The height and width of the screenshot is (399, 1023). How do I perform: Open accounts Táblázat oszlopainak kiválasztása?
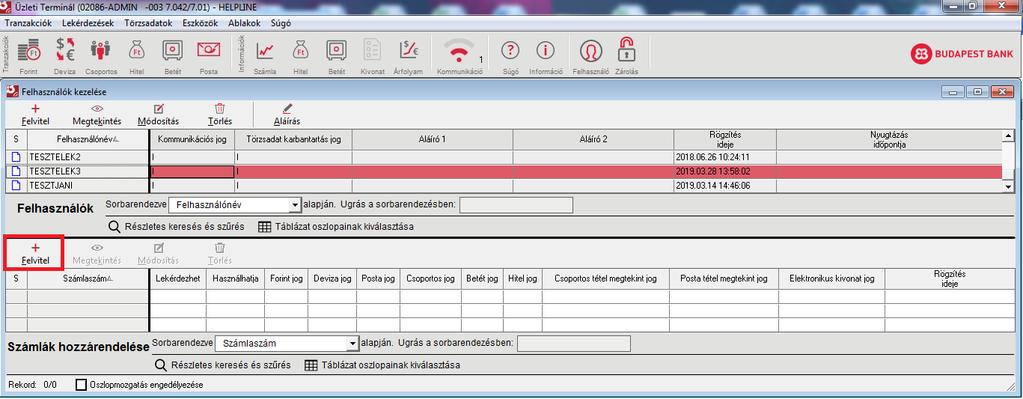pyautogui.click(x=382, y=365)
